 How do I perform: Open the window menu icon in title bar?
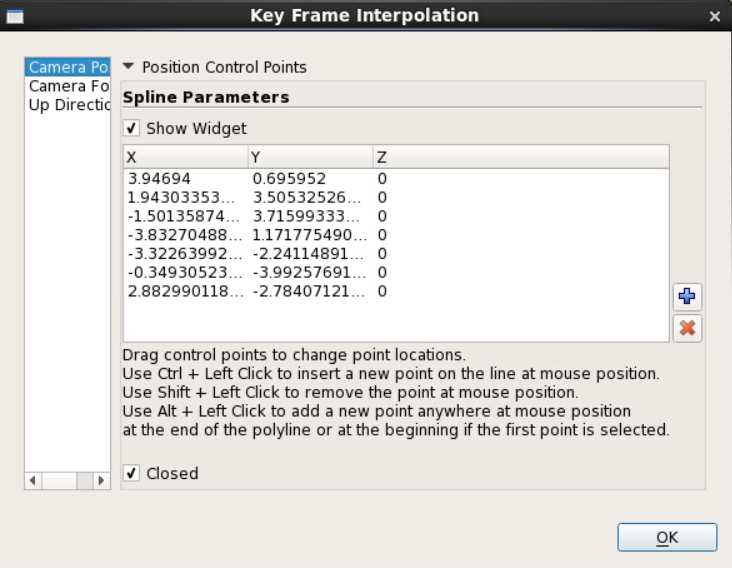pyautogui.click(x=15, y=17)
